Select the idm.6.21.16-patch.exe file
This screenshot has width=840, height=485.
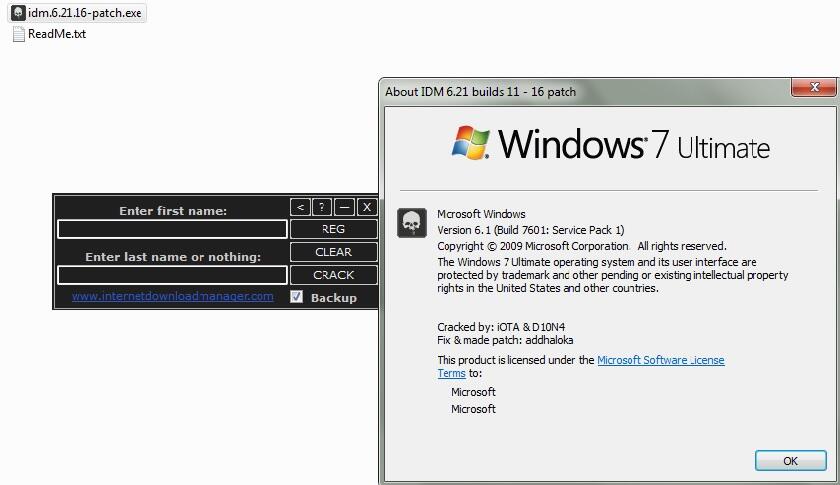[77, 13]
